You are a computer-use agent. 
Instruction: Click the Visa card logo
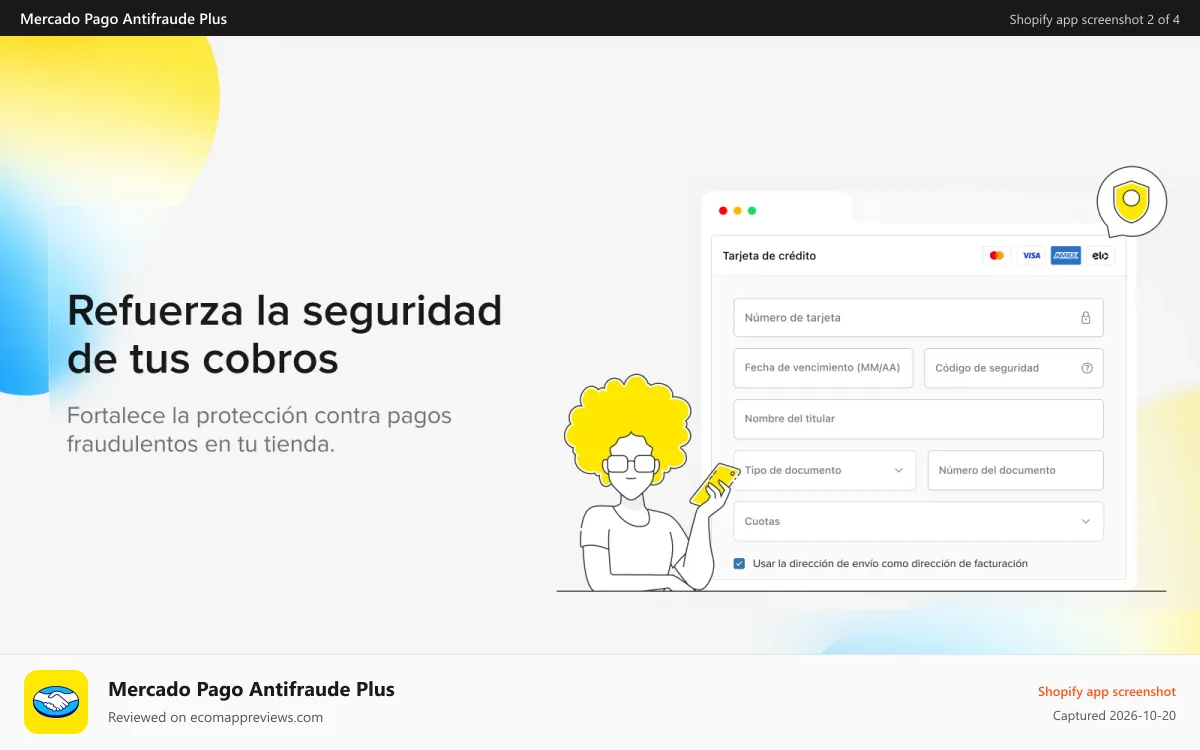pyautogui.click(x=1031, y=256)
